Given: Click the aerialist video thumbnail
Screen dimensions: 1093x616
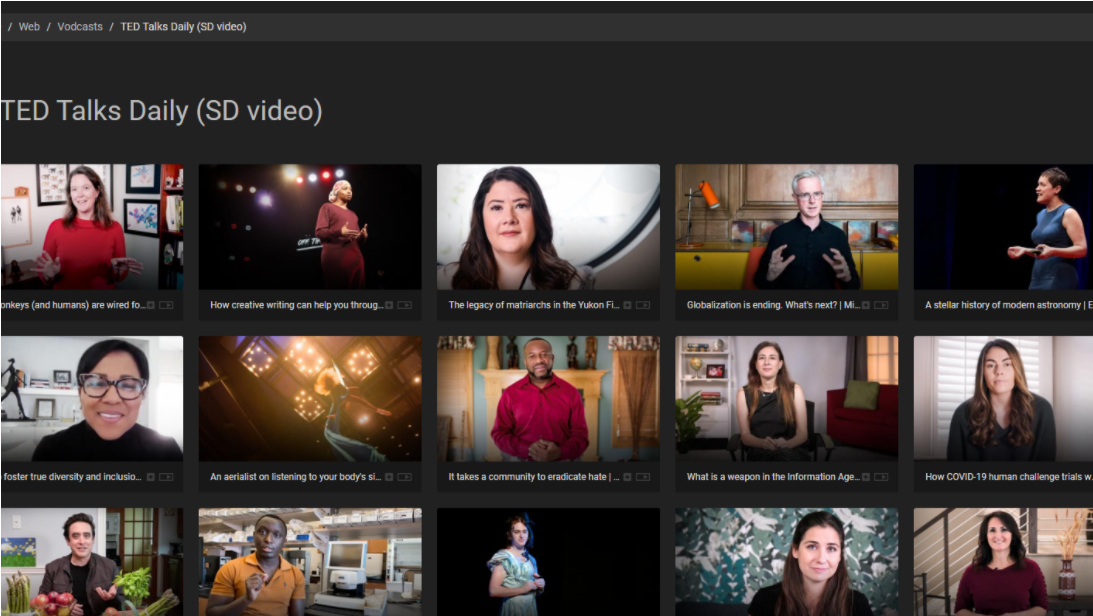Looking at the screenshot, I should coord(310,399).
